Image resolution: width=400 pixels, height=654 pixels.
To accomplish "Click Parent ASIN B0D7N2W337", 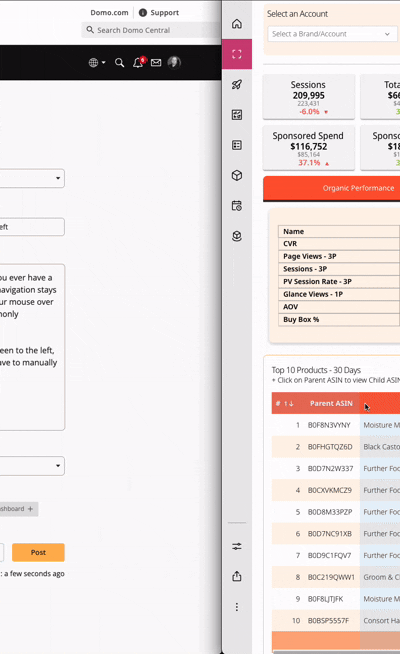I will click(x=330, y=468).
